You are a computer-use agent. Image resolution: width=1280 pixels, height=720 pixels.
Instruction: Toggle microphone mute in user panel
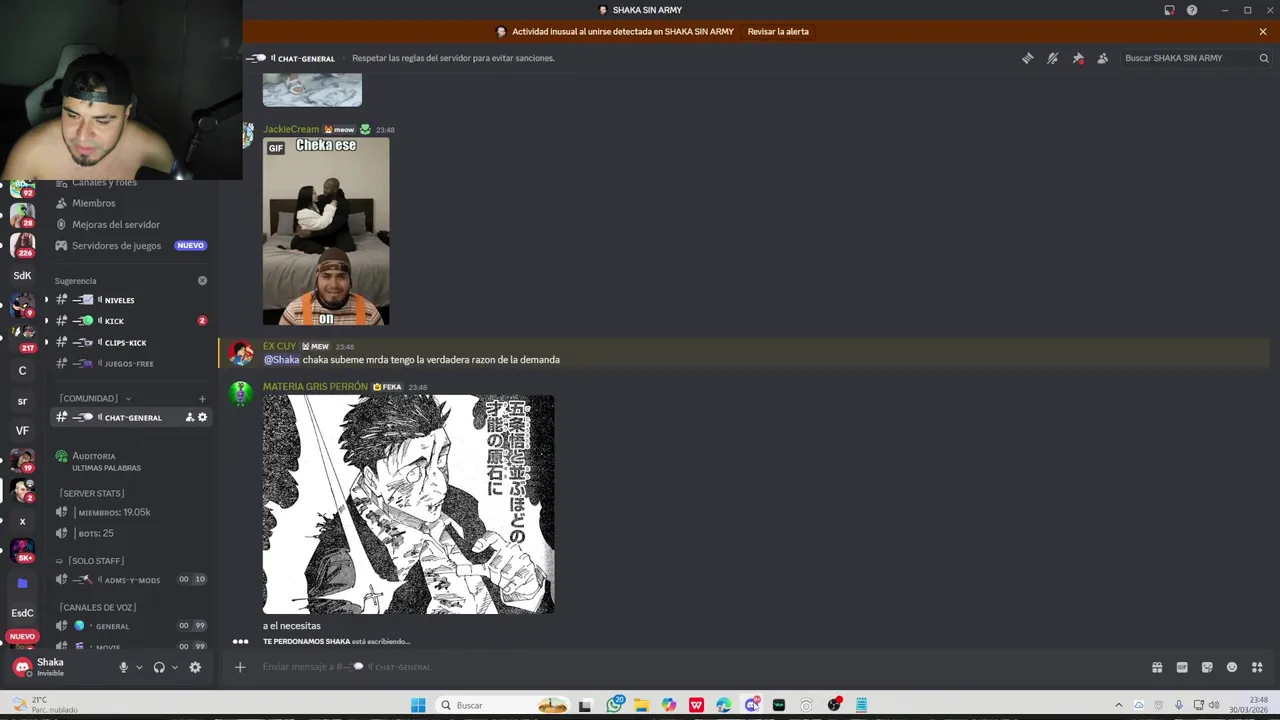tap(124, 667)
